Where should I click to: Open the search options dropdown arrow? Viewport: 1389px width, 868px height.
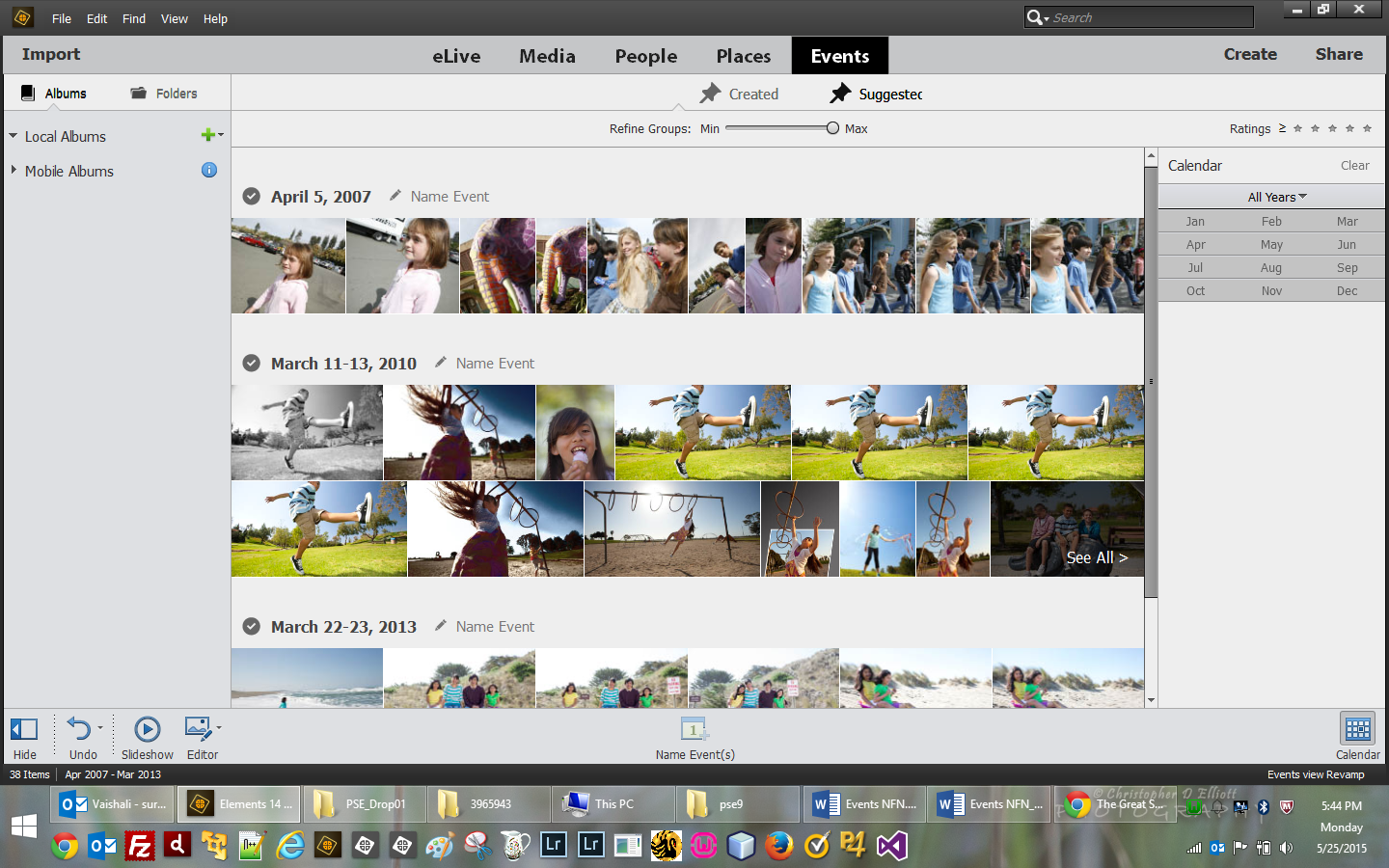(1047, 19)
